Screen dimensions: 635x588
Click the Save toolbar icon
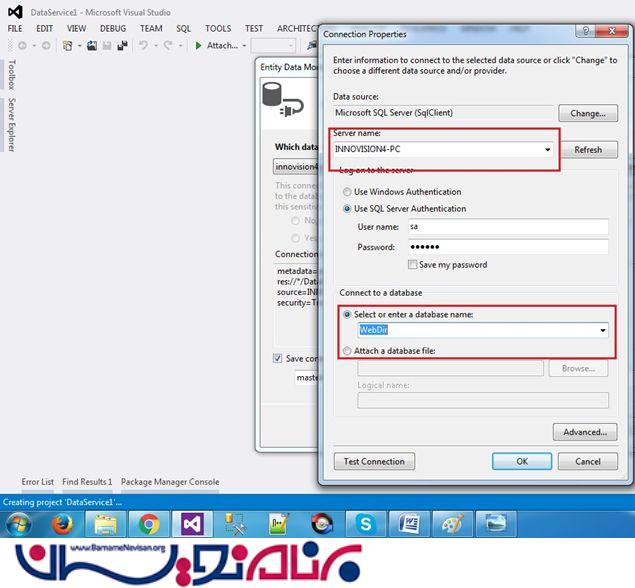click(107, 46)
